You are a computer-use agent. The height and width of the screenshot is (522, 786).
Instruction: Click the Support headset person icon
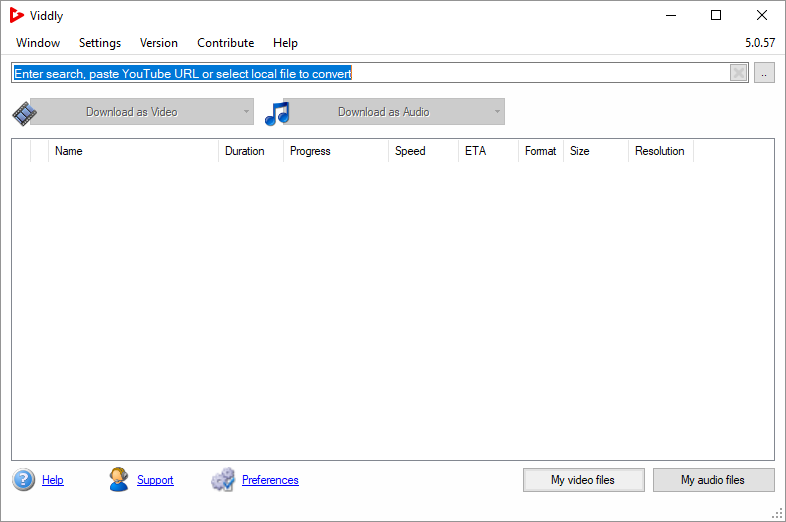coord(119,479)
